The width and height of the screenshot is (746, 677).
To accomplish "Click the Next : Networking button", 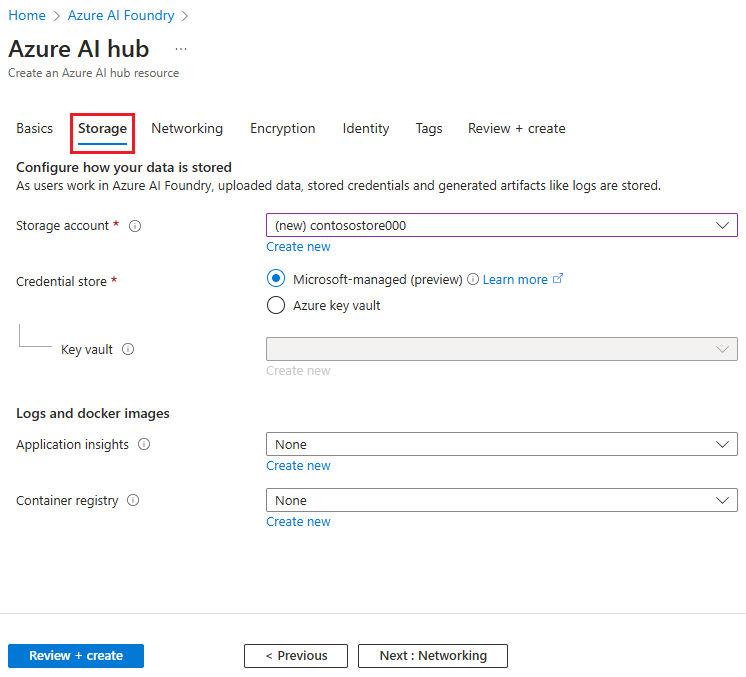I will point(433,656).
